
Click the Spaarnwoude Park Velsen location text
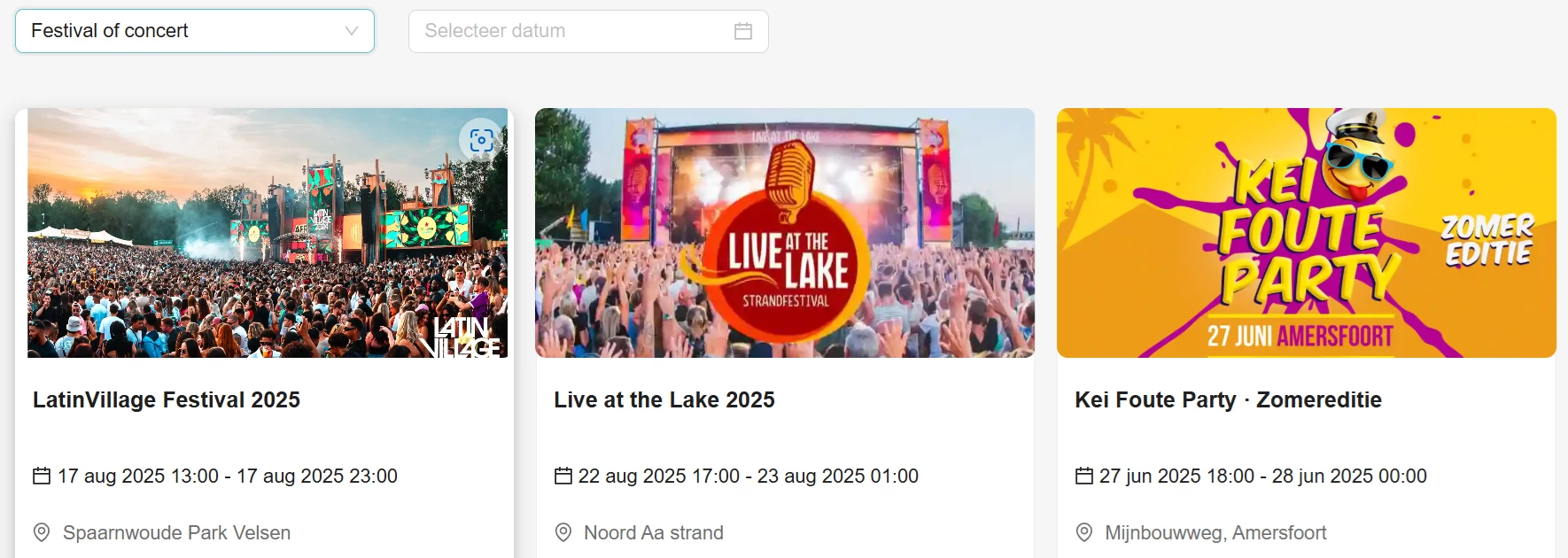pos(176,532)
